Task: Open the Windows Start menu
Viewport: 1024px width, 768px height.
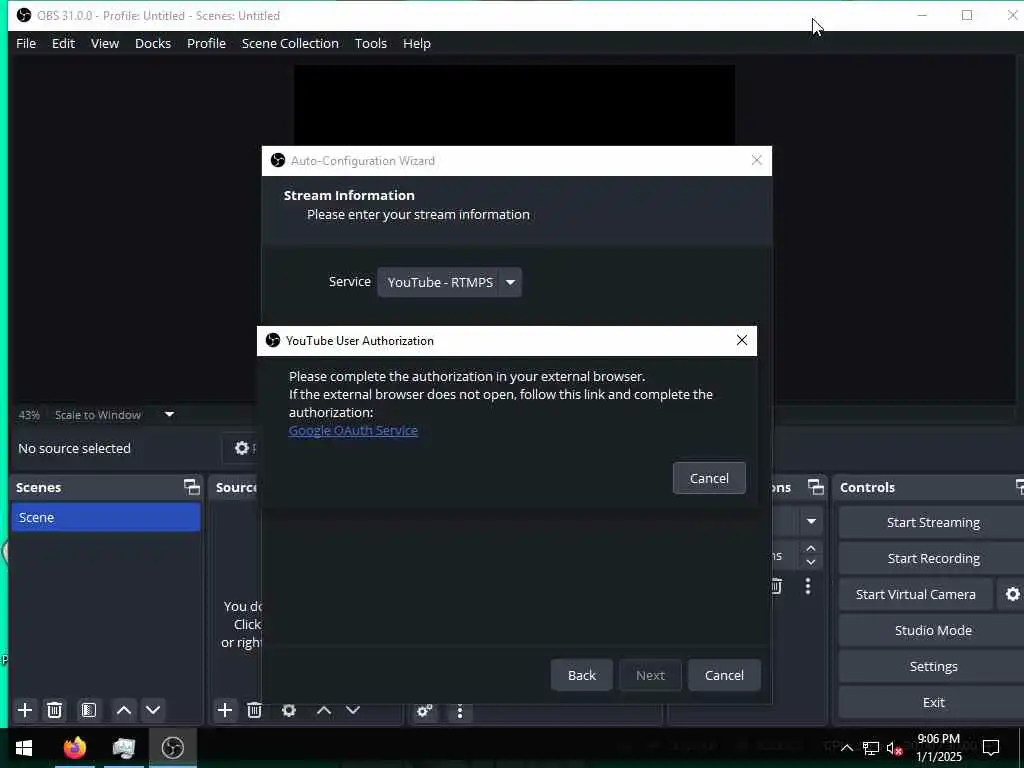Action: [x=24, y=747]
